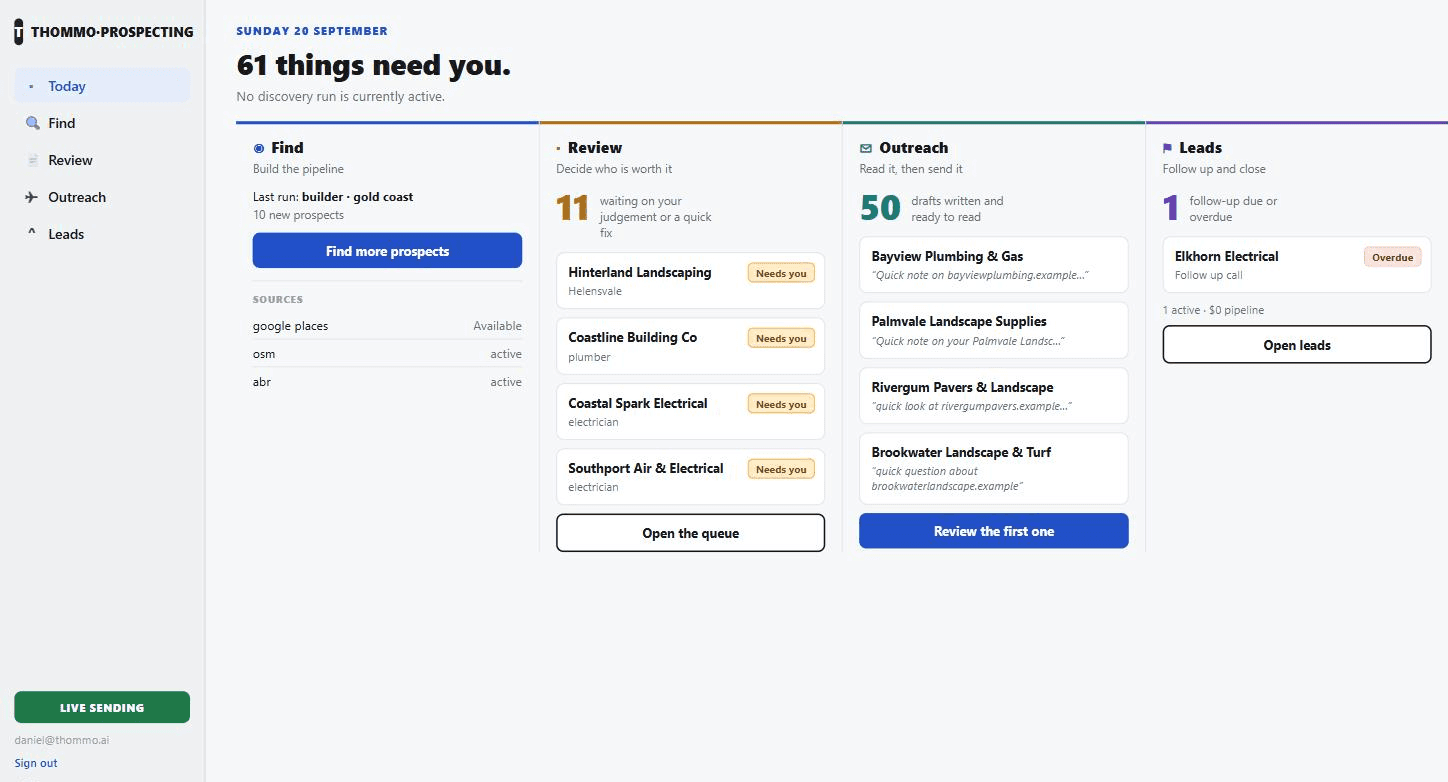Screen dimensions: 1448x782
Task: Switch to Outreach in the sidebar
Action: 102,197
